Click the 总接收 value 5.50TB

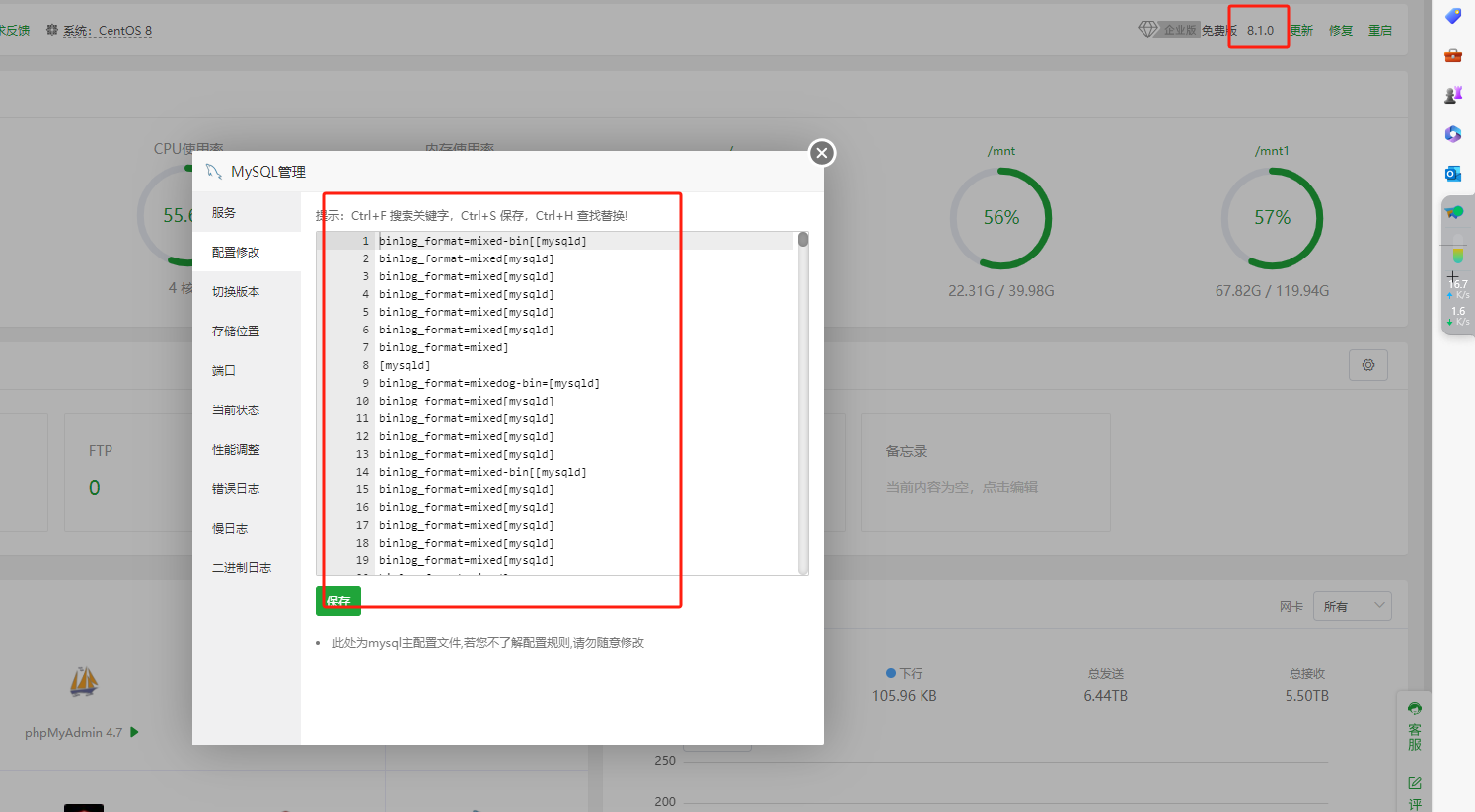(x=1307, y=696)
